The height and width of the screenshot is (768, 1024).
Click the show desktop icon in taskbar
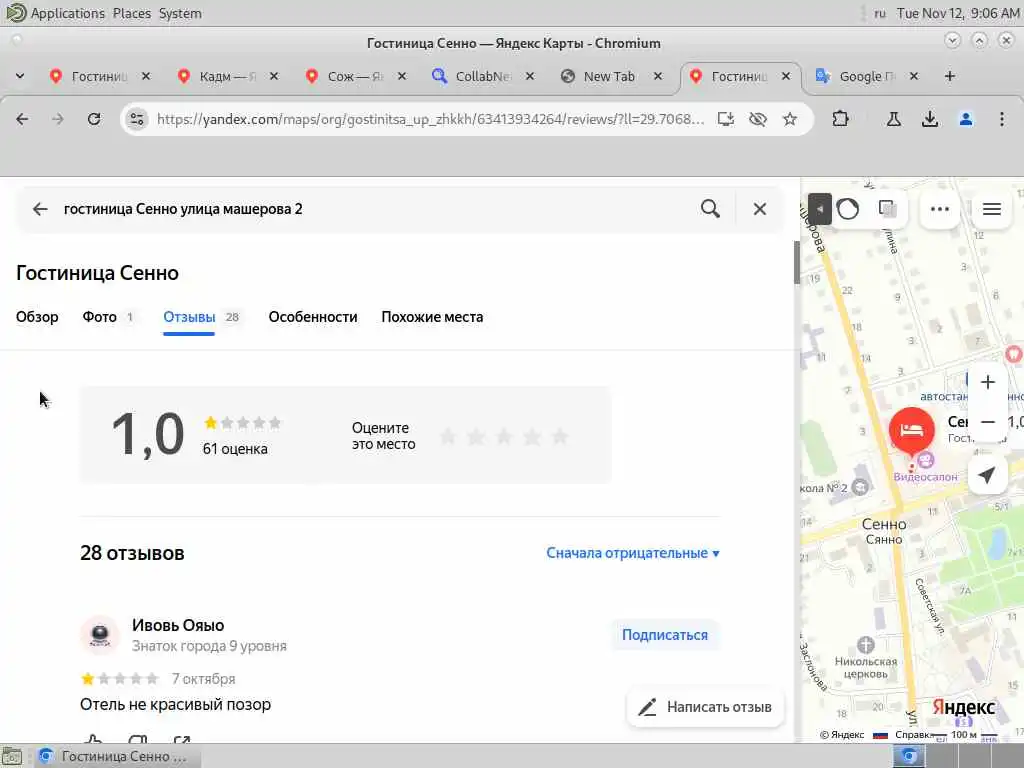[x=12, y=756]
